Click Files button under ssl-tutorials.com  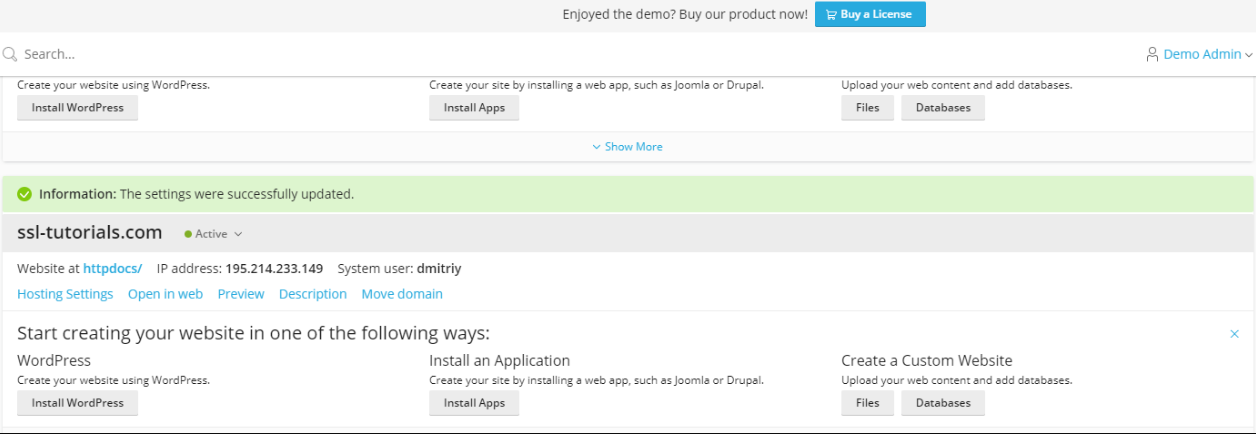coord(867,403)
